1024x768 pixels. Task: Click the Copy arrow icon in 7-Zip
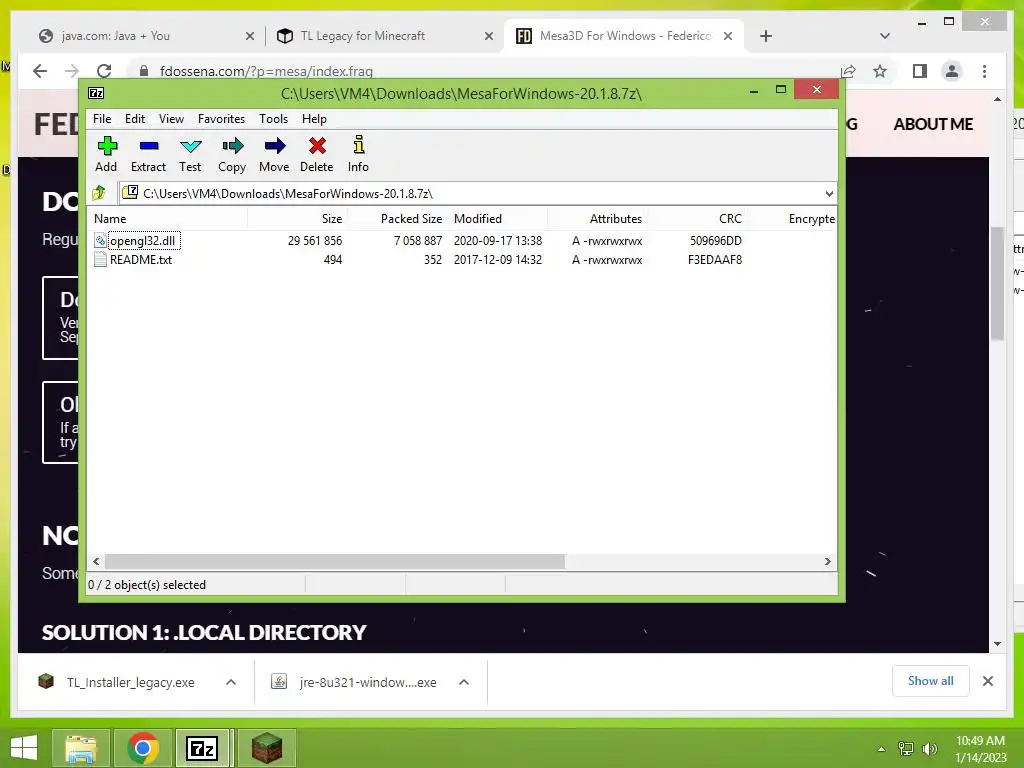pos(232,146)
